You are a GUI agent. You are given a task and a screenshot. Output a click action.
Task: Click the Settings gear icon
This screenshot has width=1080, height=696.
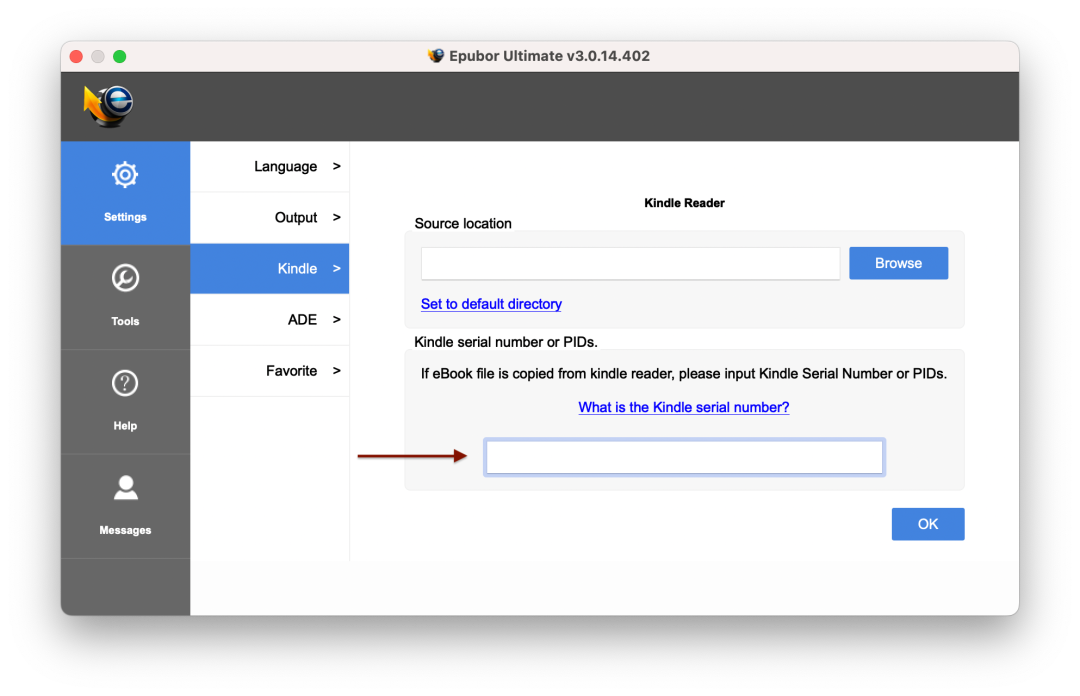pos(125,175)
